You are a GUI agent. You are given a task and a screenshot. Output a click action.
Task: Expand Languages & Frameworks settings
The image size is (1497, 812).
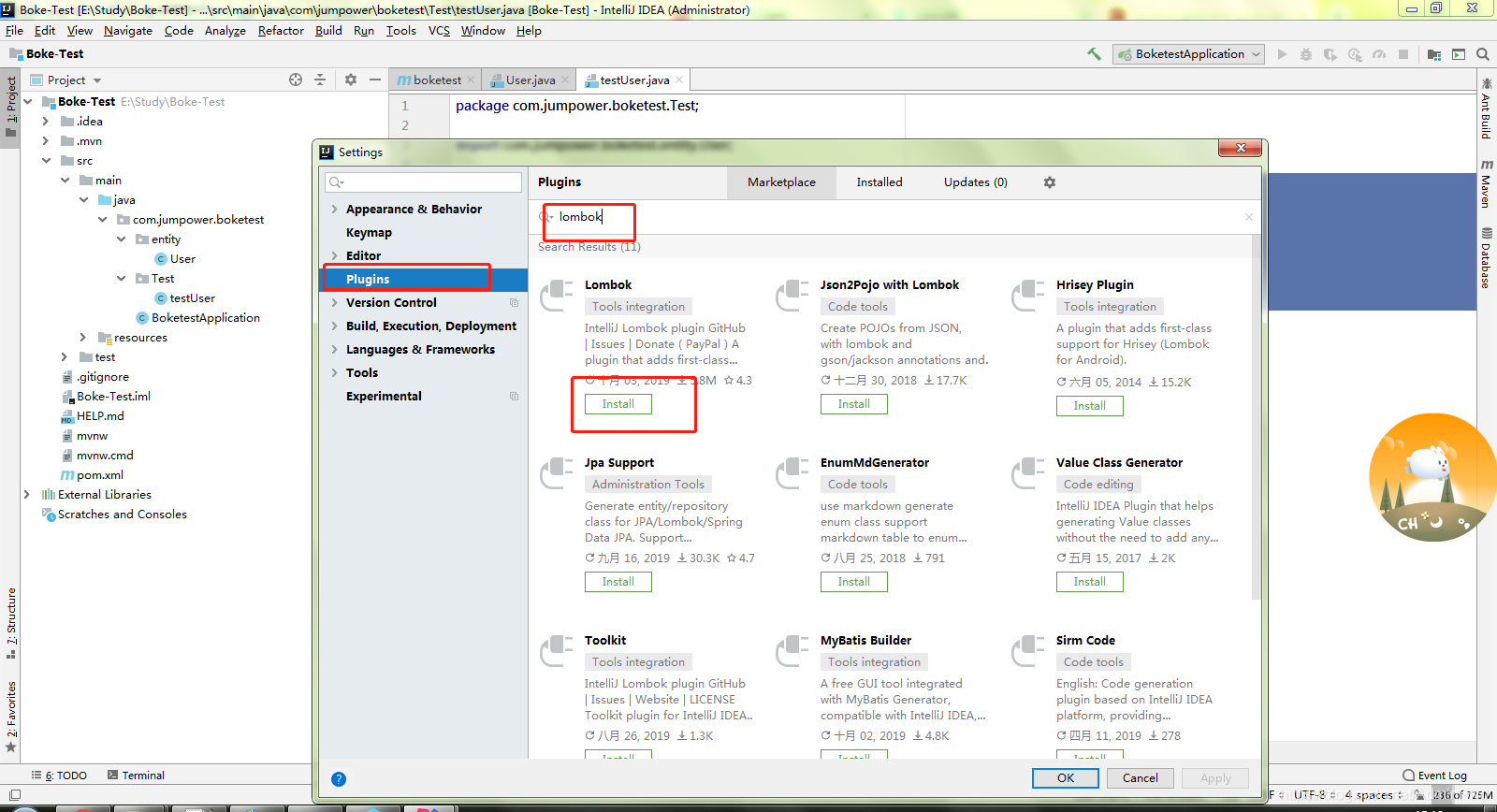[335, 350]
